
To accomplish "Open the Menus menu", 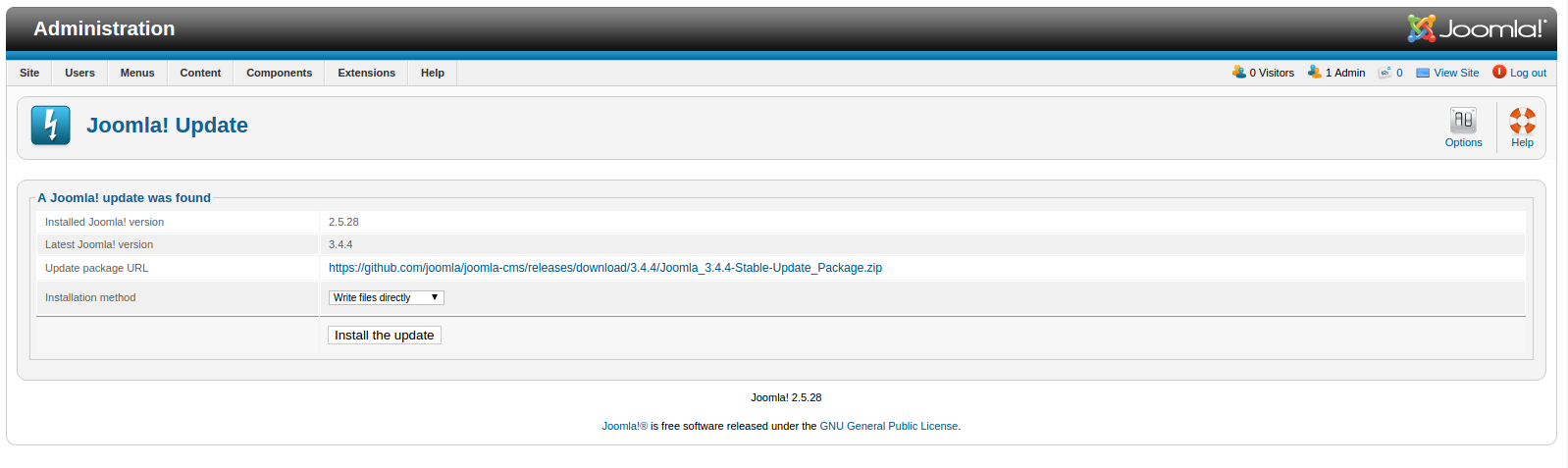I will tap(137, 73).
